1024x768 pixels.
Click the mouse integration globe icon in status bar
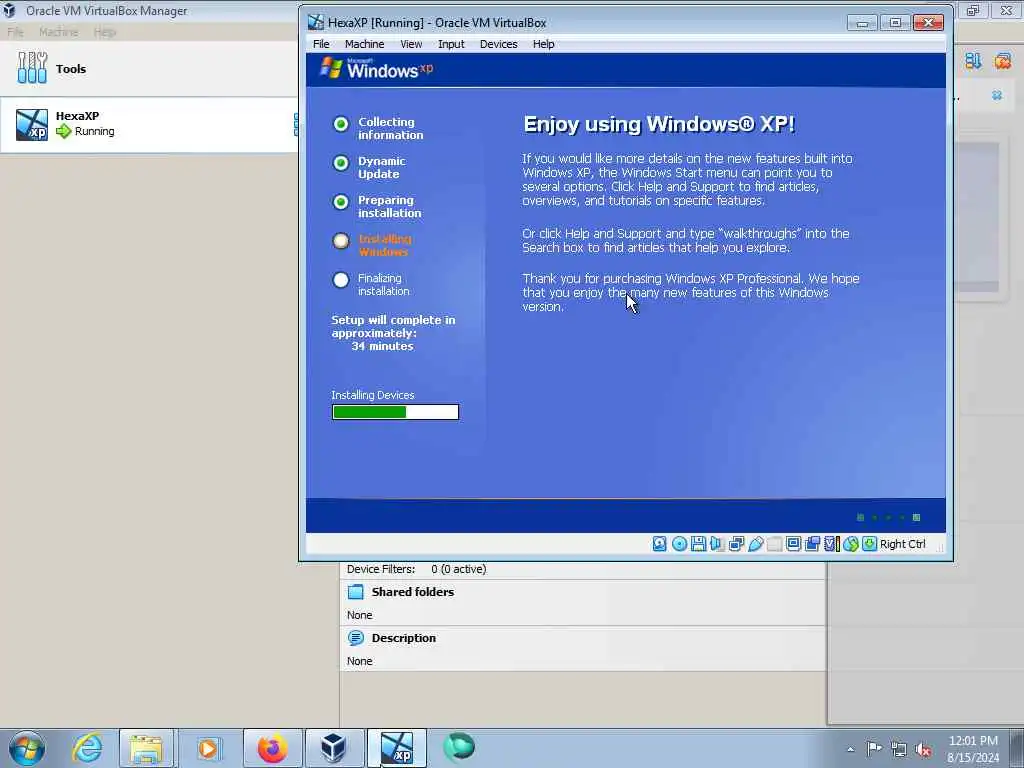850,543
